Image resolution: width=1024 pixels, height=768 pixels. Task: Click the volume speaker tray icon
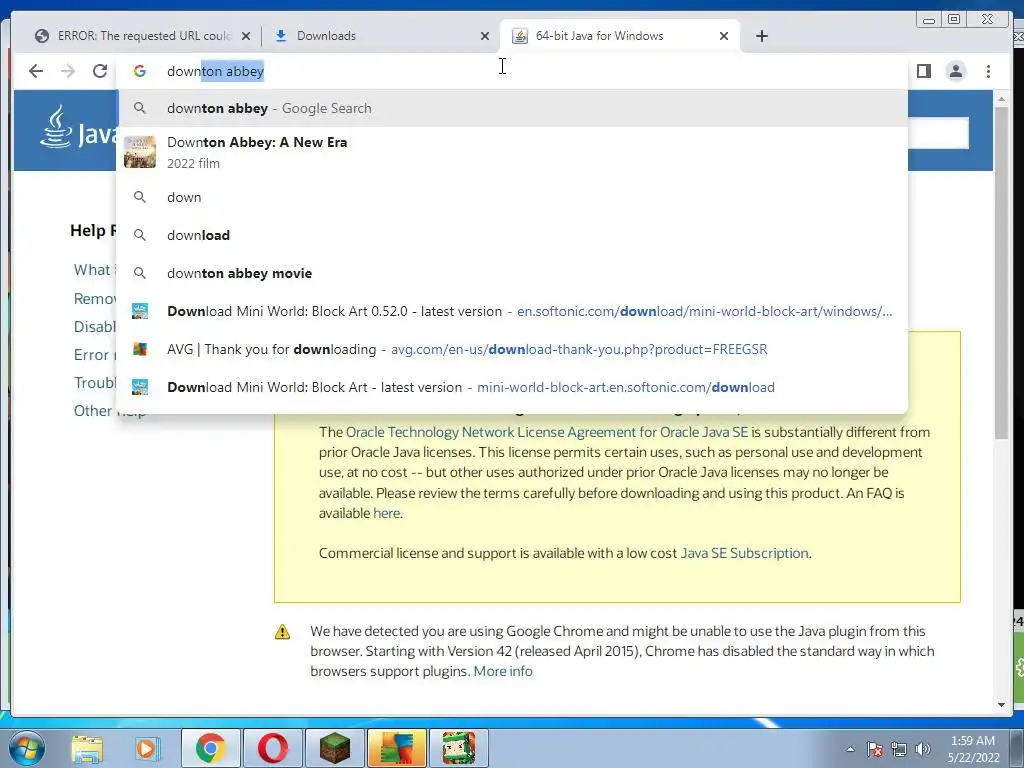click(923, 749)
